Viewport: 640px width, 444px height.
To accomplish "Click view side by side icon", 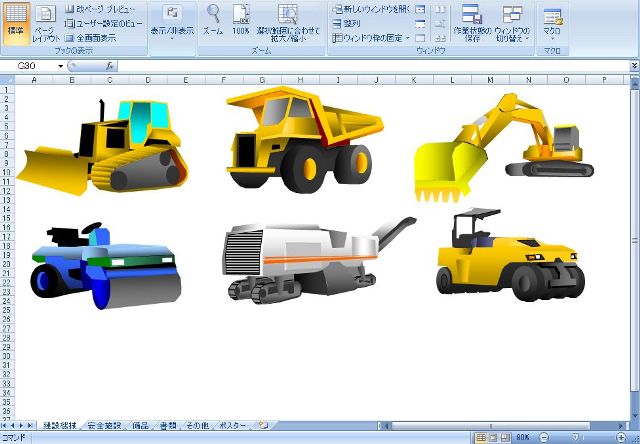I will [440, 9].
